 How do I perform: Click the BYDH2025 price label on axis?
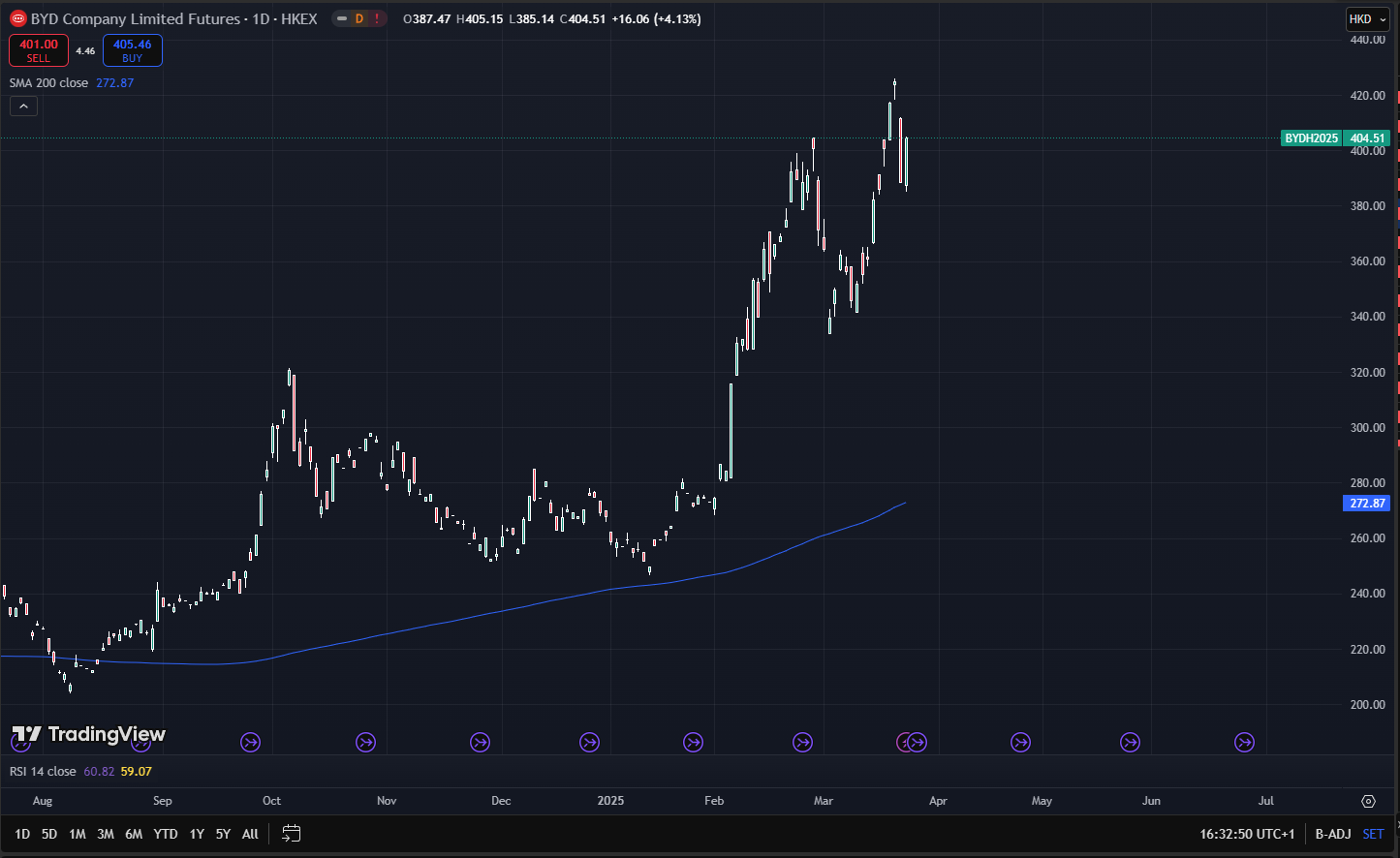1311,138
